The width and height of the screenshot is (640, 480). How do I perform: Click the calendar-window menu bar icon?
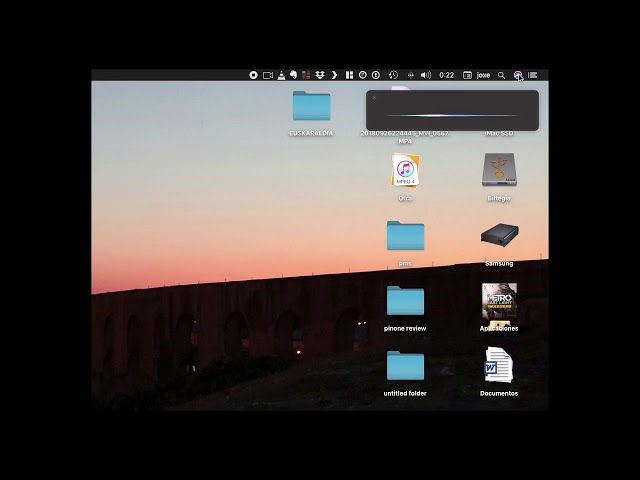[x=467, y=75]
